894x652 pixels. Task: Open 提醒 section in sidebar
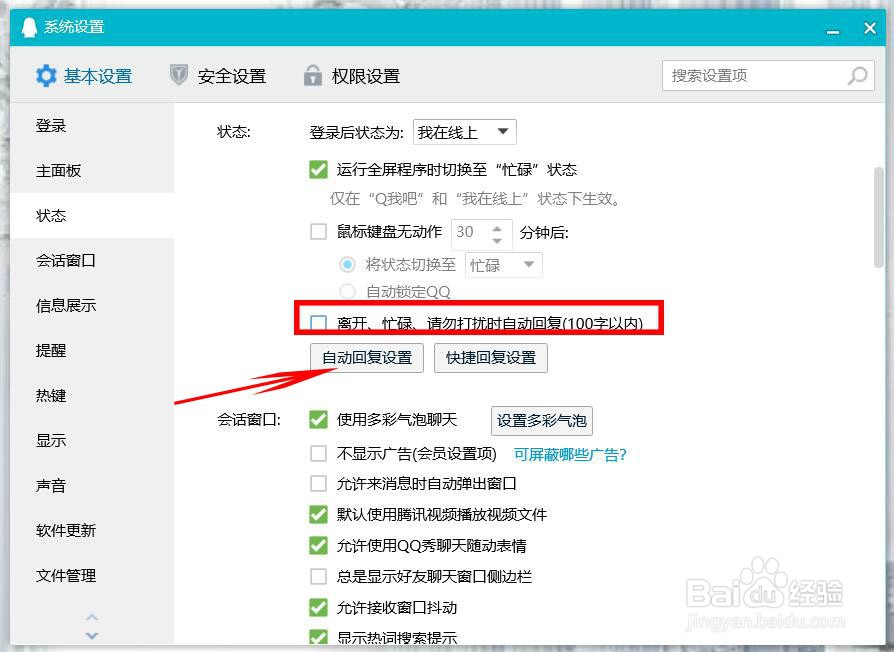click(x=92, y=351)
